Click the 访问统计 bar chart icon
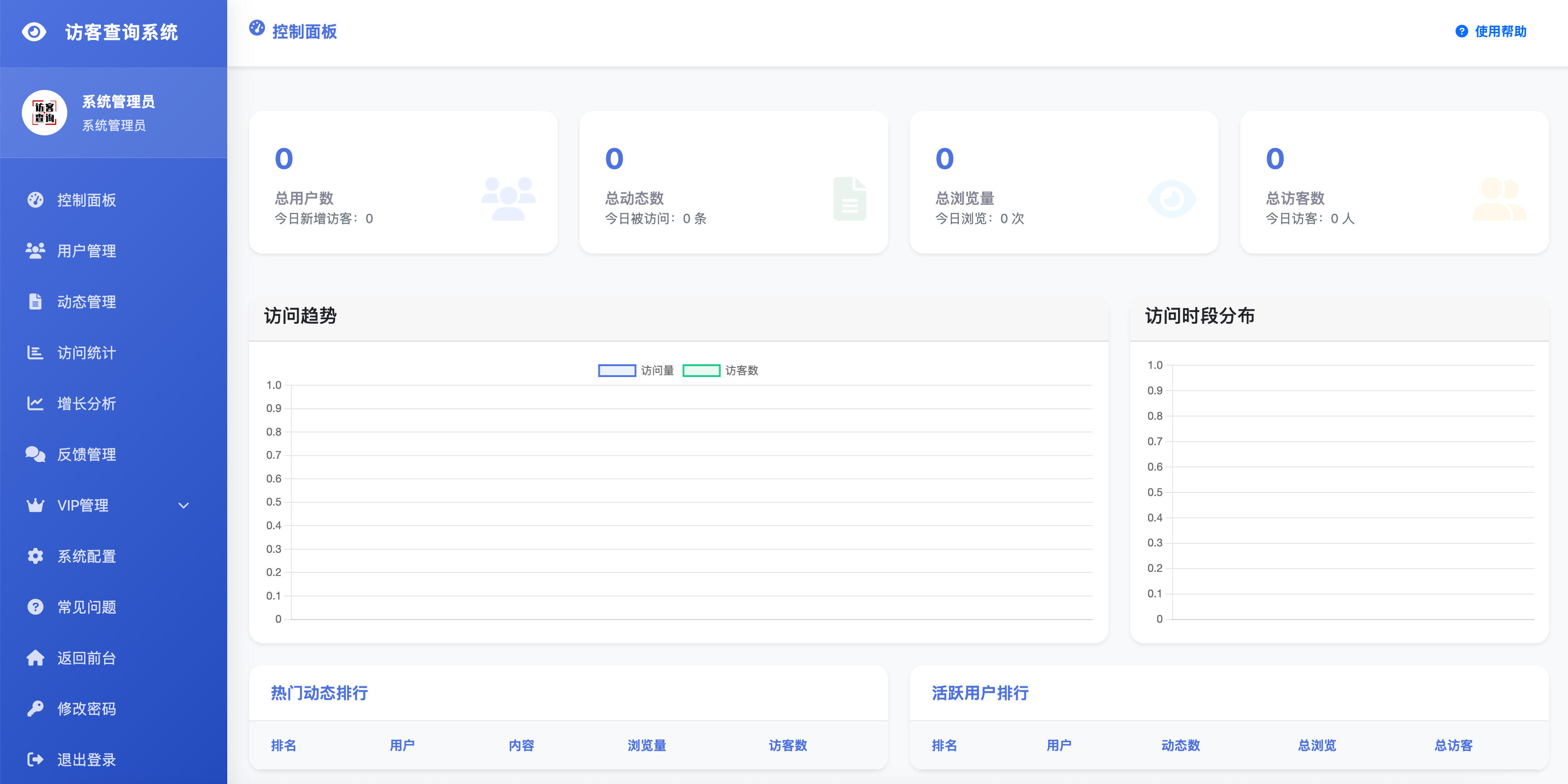Image resolution: width=1568 pixels, height=784 pixels. click(35, 352)
